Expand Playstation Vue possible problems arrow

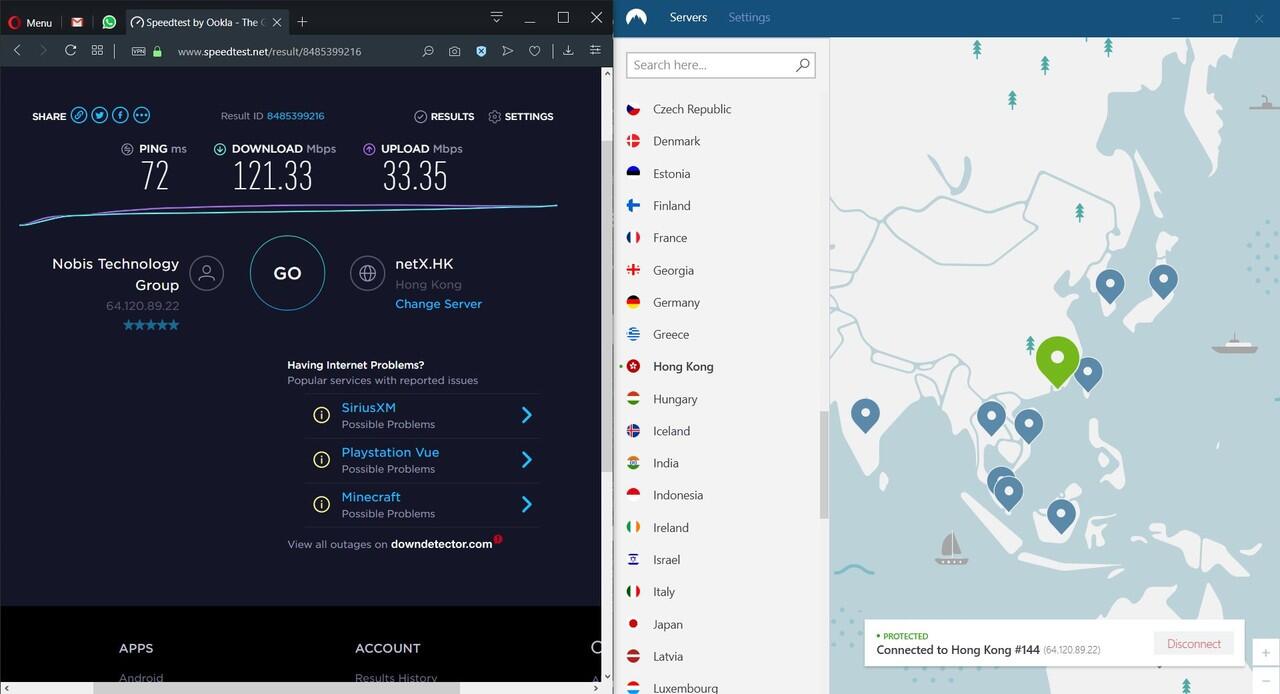[527, 460]
